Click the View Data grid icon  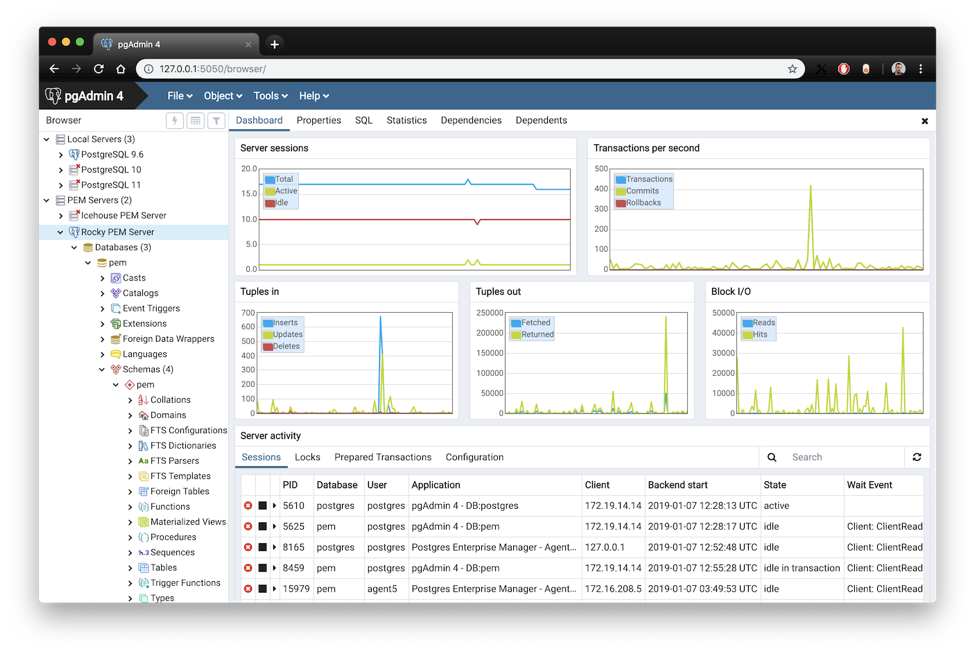tap(195, 121)
